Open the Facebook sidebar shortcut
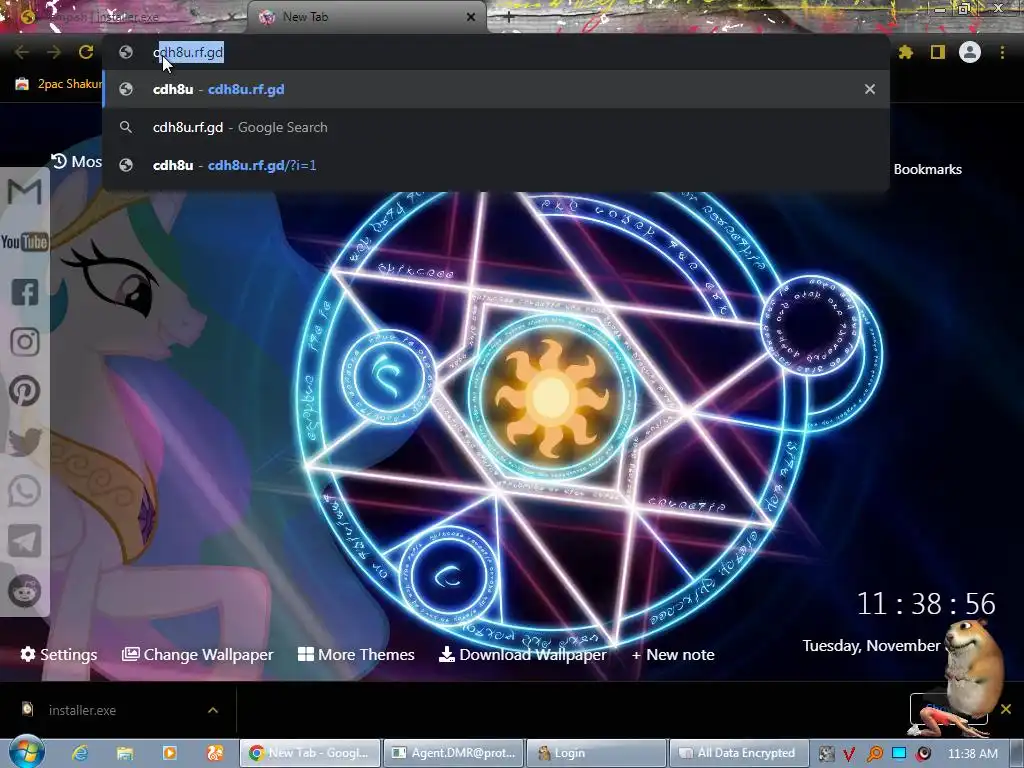This screenshot has height=768, width=1024. [x=25, y=292]
